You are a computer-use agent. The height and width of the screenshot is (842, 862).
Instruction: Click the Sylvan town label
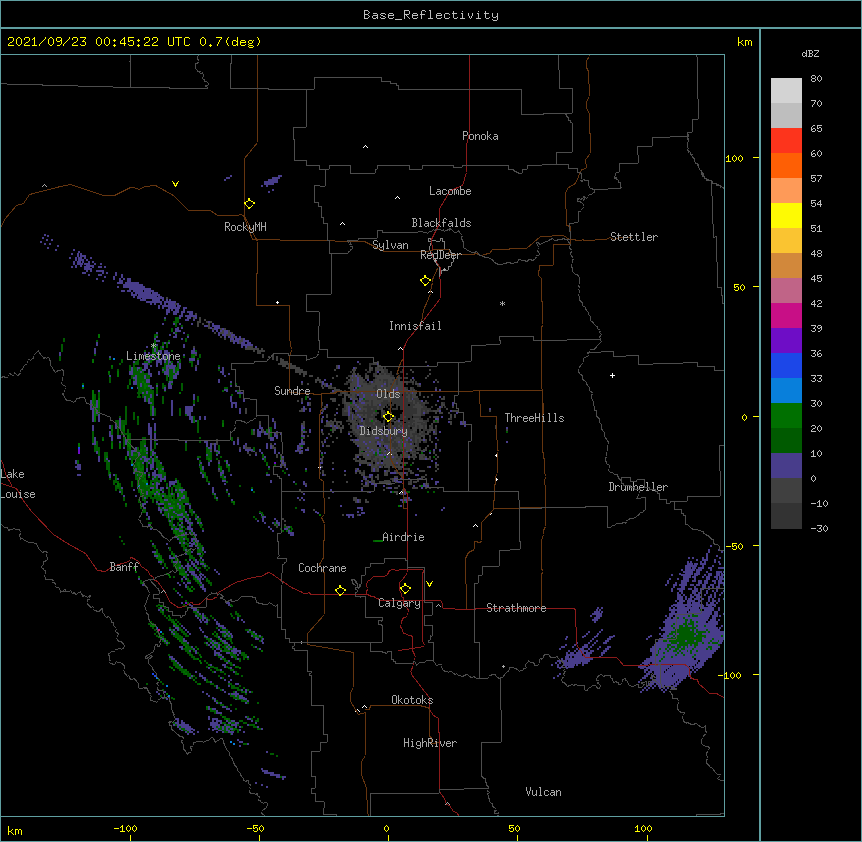390,245
